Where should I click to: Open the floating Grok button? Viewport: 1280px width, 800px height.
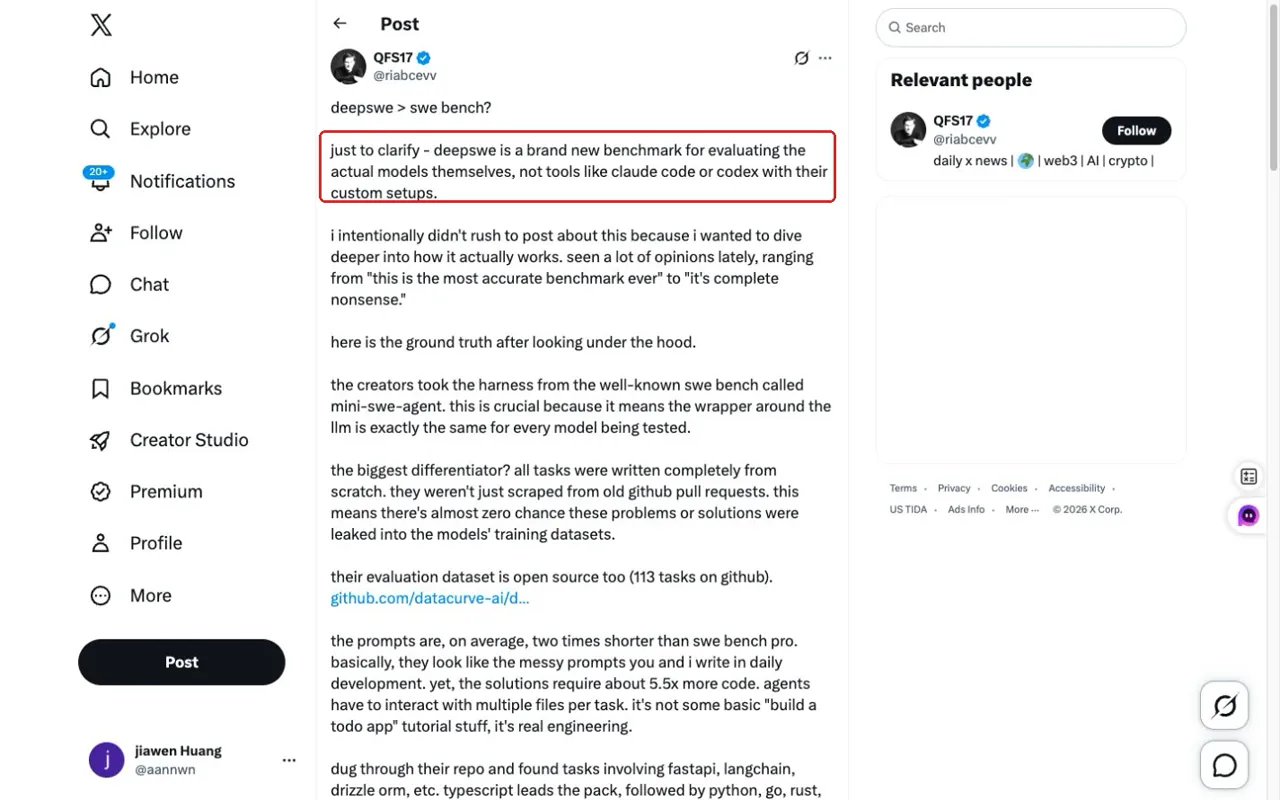1225,706
